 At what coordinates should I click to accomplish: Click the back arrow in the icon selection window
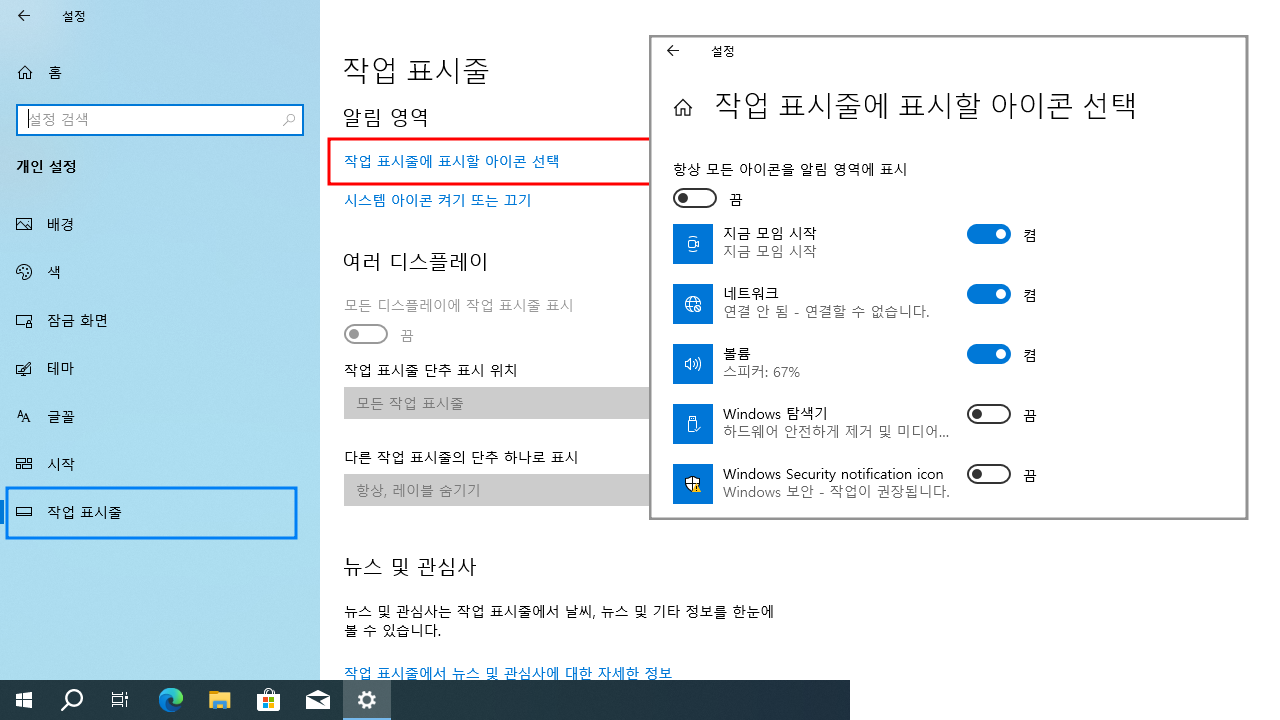tap(673, 51)
